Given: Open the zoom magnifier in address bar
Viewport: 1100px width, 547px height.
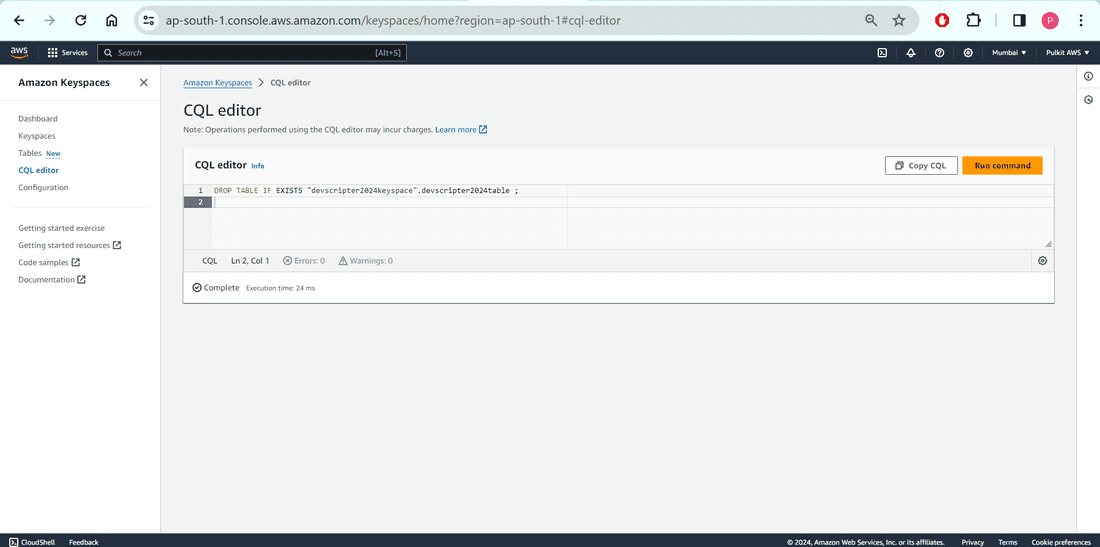Looking at the screenshot, I should (x=871, y=20).
